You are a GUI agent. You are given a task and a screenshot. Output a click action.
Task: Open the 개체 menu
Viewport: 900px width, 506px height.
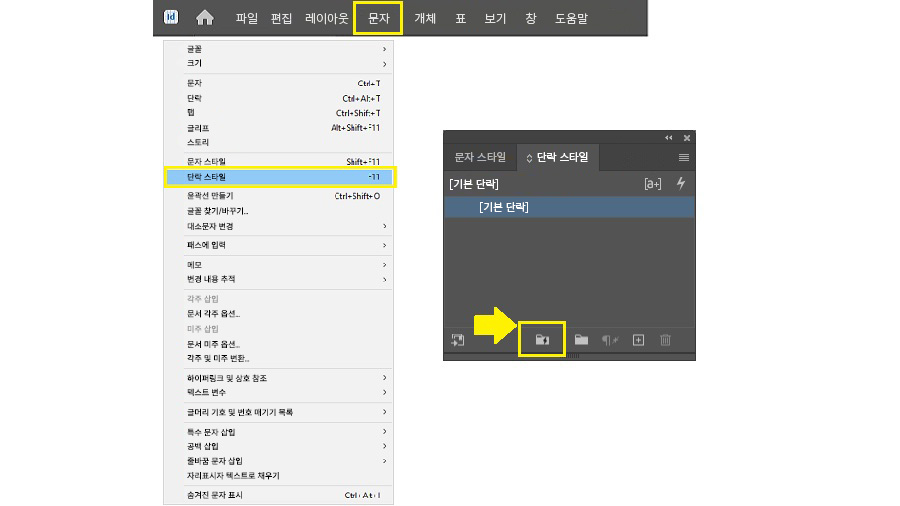(425, 18)
